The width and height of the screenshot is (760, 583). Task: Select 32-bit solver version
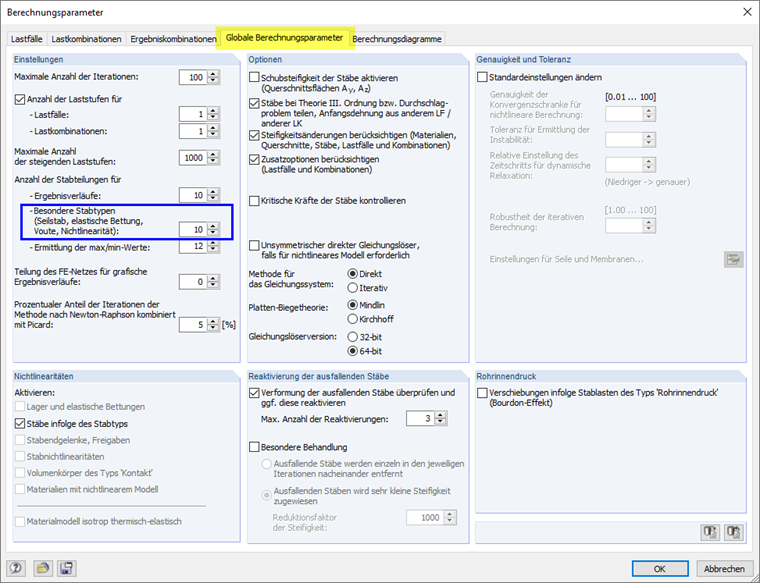(x=353, y=337)
